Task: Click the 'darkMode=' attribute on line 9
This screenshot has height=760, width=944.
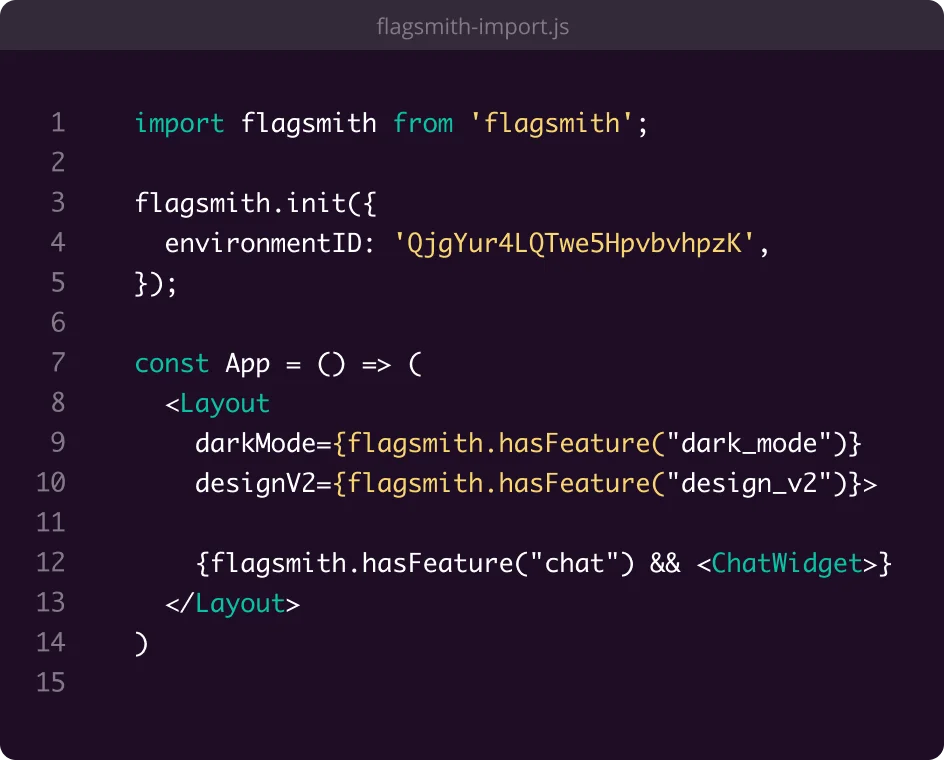Action: pyautogui.click(x=263, y=443)
